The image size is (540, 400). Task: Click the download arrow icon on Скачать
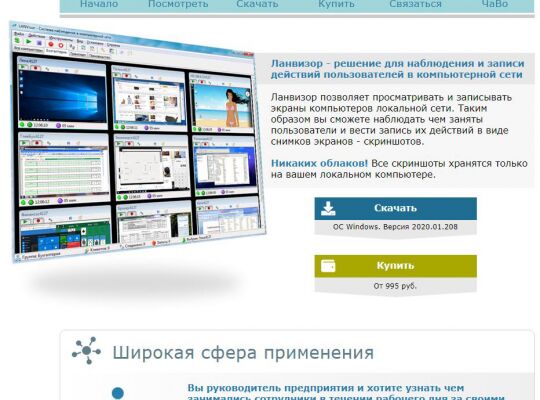[328, 208]
